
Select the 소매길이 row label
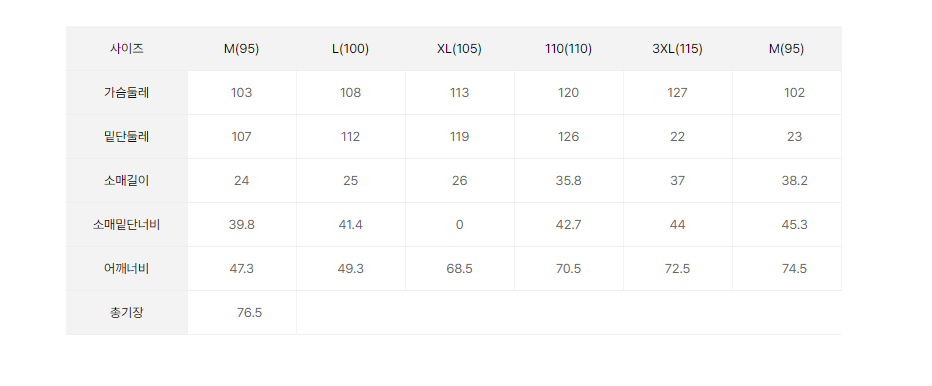(127, 181)
